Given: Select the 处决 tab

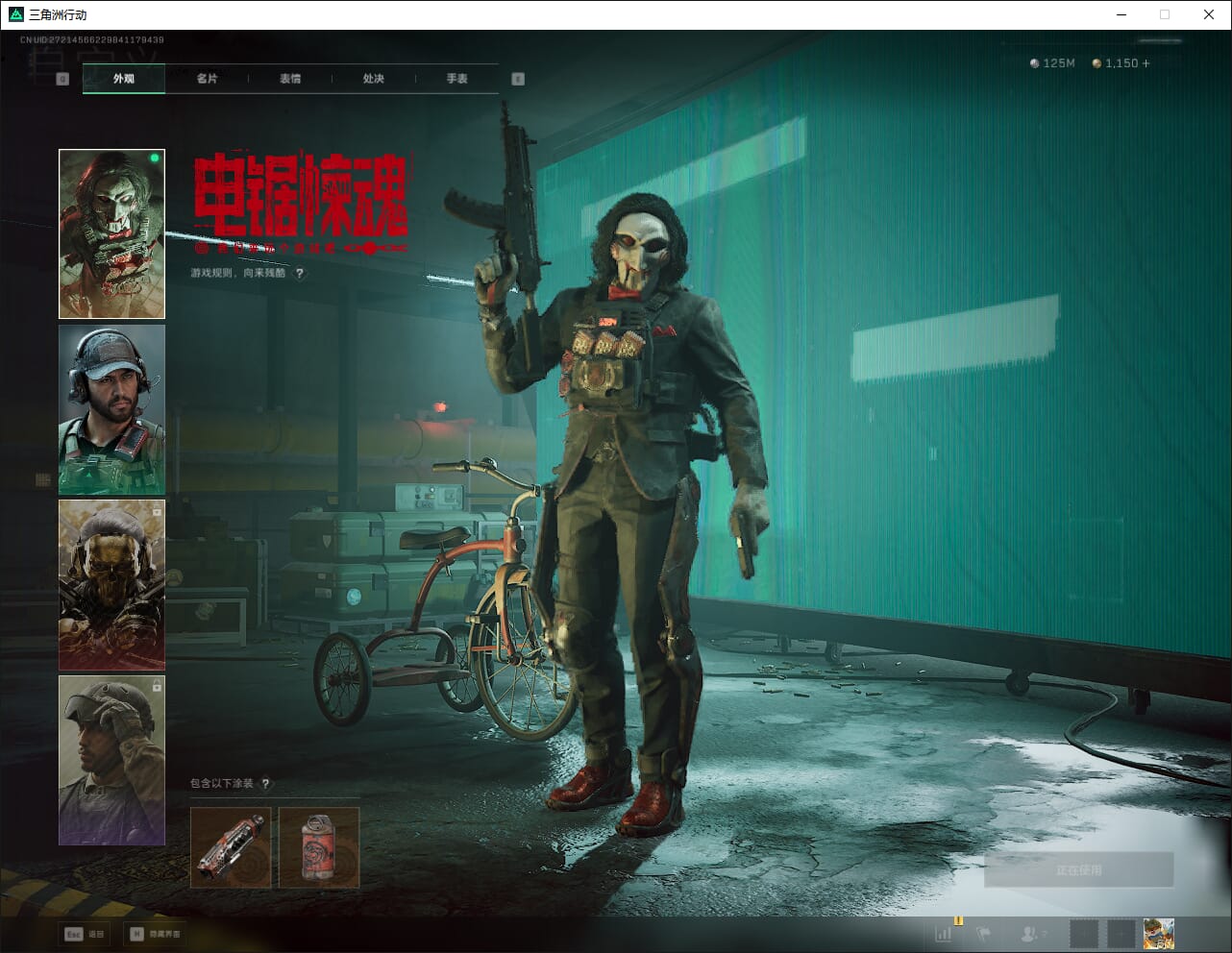Looking at the screenshot, I should 374,79.
